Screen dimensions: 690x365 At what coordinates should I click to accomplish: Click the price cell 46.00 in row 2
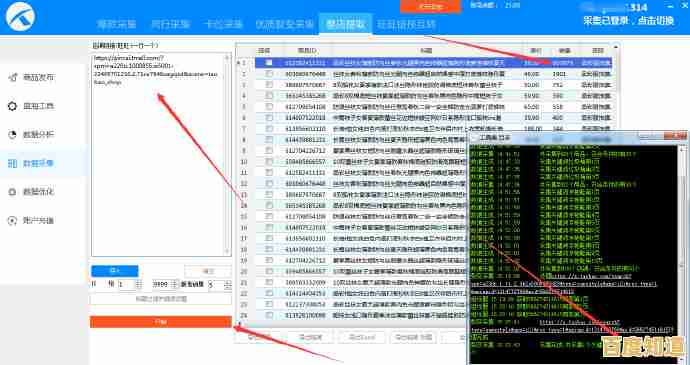click(532, 74)
